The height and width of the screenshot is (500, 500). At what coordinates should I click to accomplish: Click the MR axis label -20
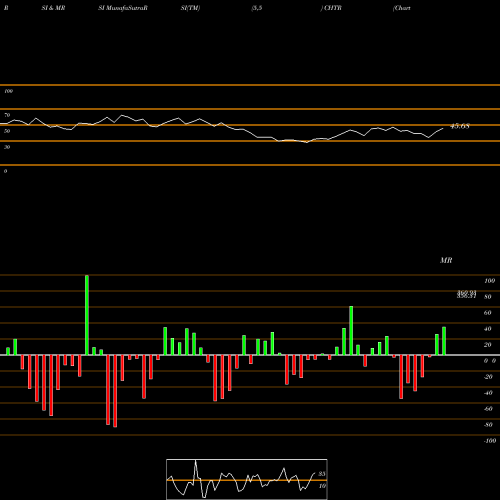pos(488,377)
